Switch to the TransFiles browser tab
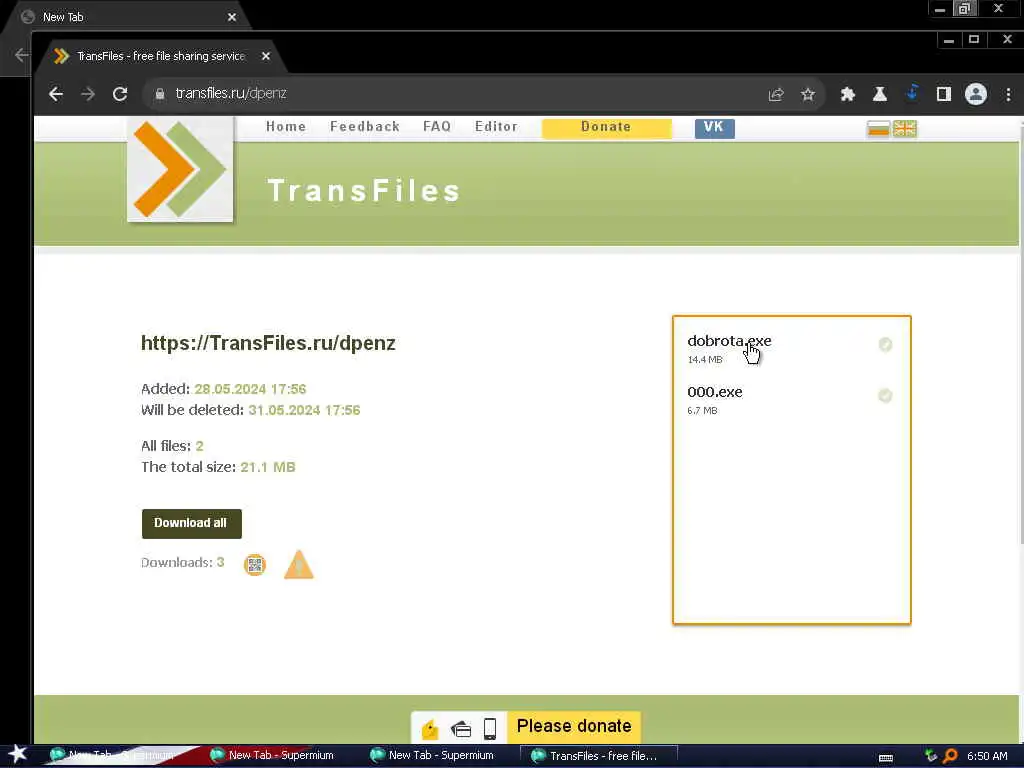 pos(161,56)
